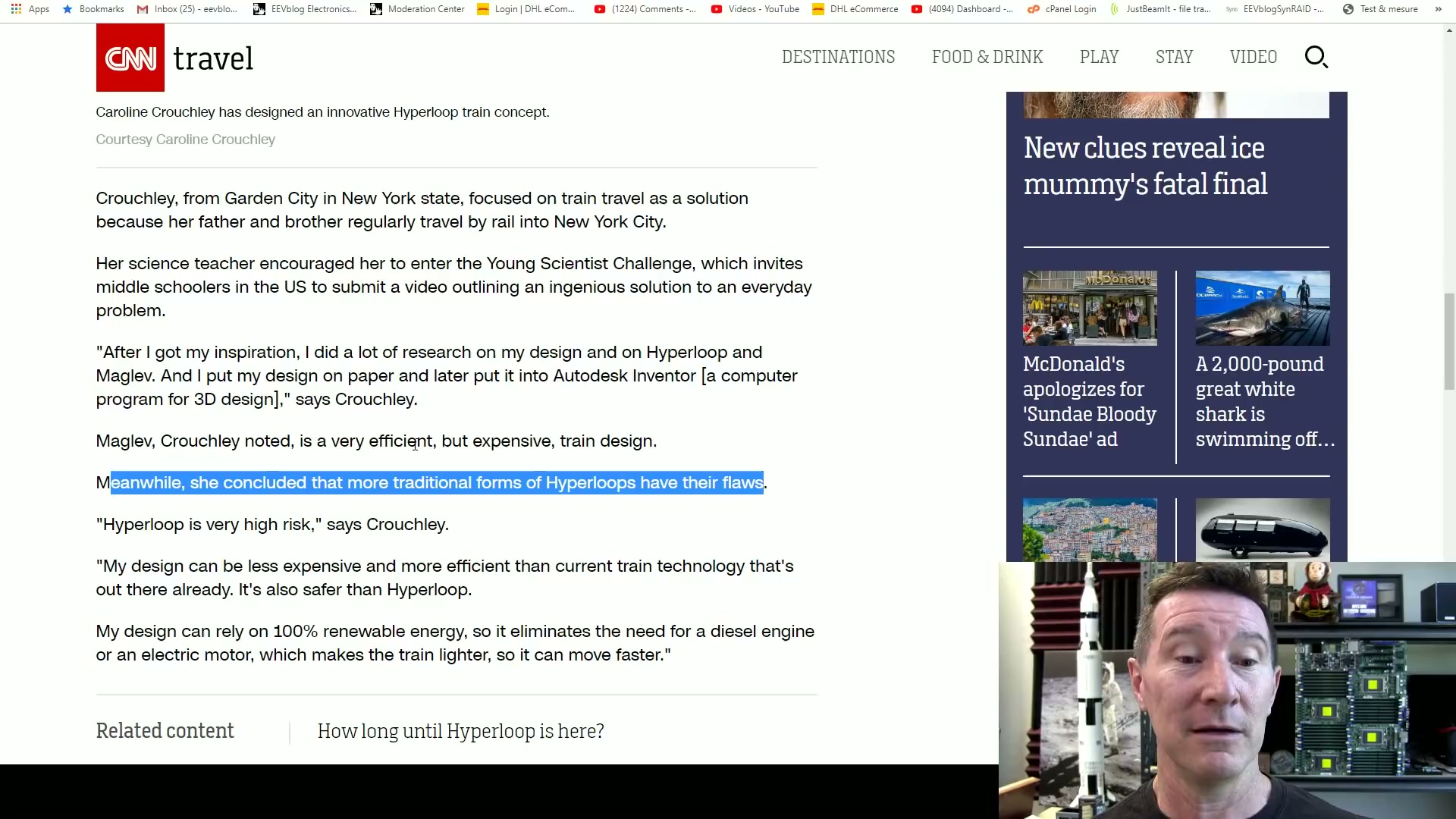This screenshot has width=1456, height=819.
Task: Open the Bookmarks star folder
Action: (x=93, y=9)
